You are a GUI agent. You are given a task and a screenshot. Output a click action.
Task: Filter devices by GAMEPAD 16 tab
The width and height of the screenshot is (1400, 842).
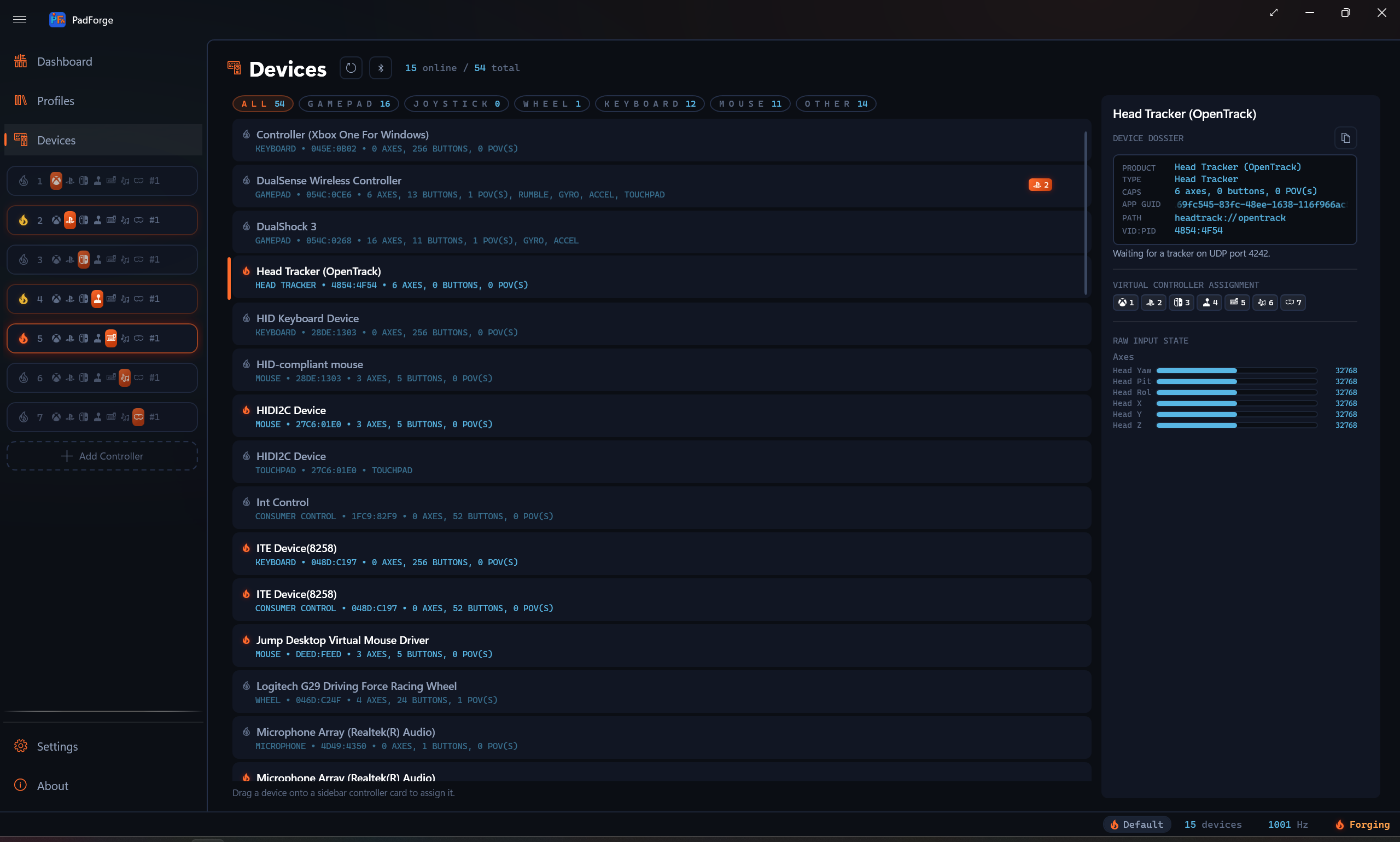[349, 104]
